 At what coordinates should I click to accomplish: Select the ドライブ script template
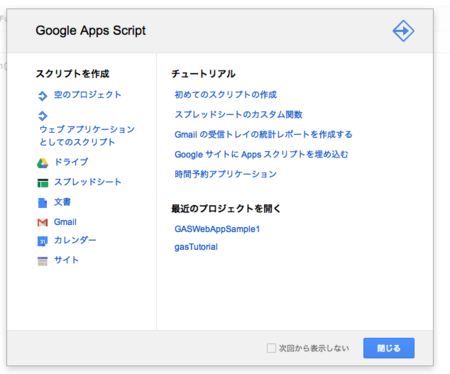[x=71, y=162]
